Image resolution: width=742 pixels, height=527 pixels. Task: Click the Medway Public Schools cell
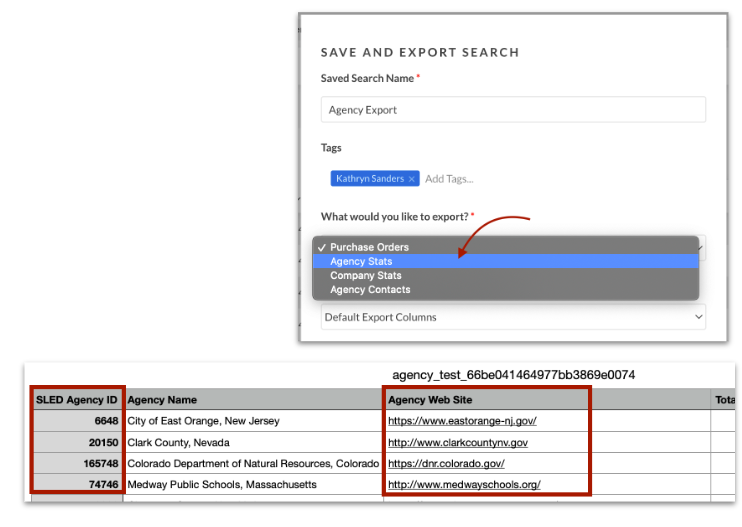254,484
